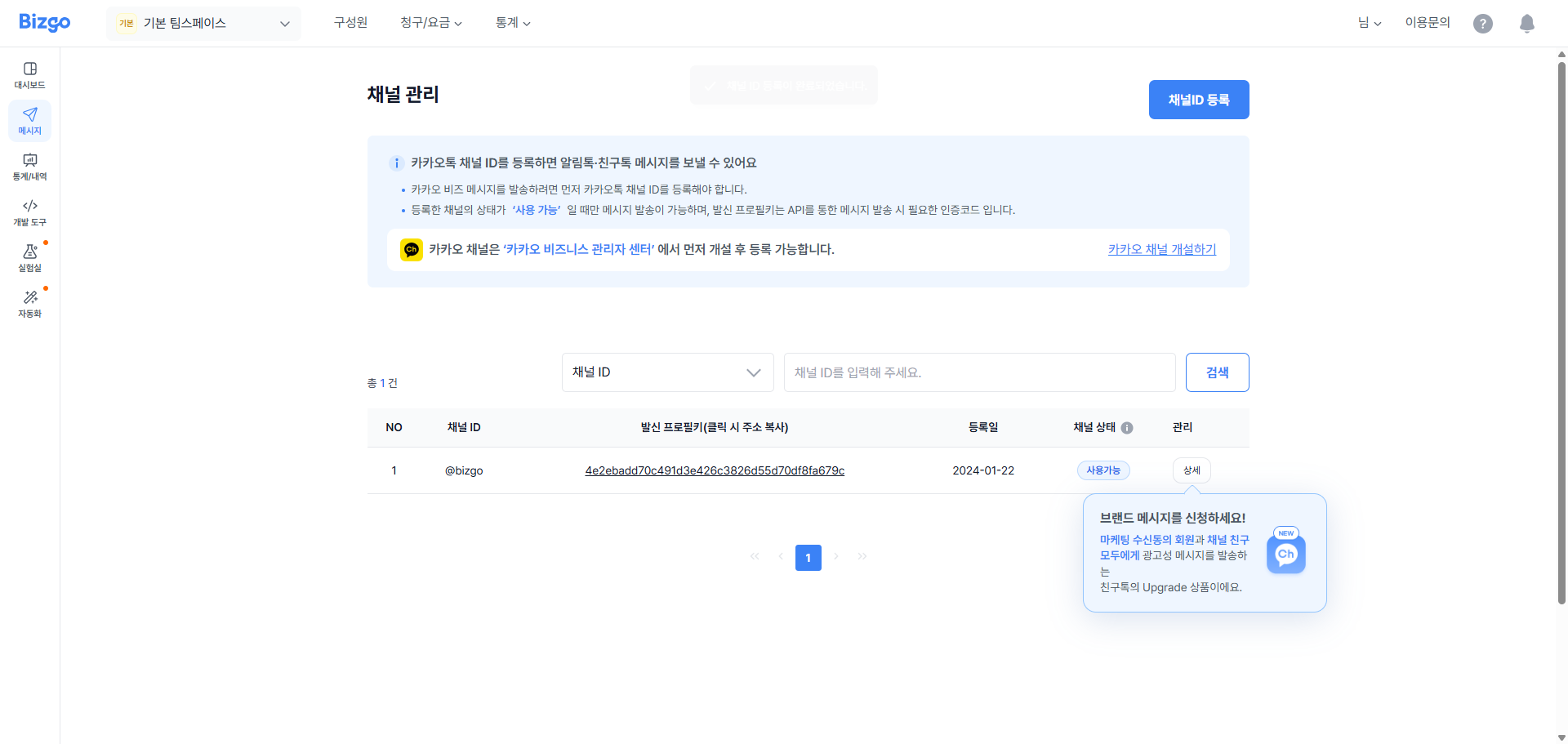Open the 카카오 채널 개설하기 link
Screen dimensions: 1568x744
1161,250
